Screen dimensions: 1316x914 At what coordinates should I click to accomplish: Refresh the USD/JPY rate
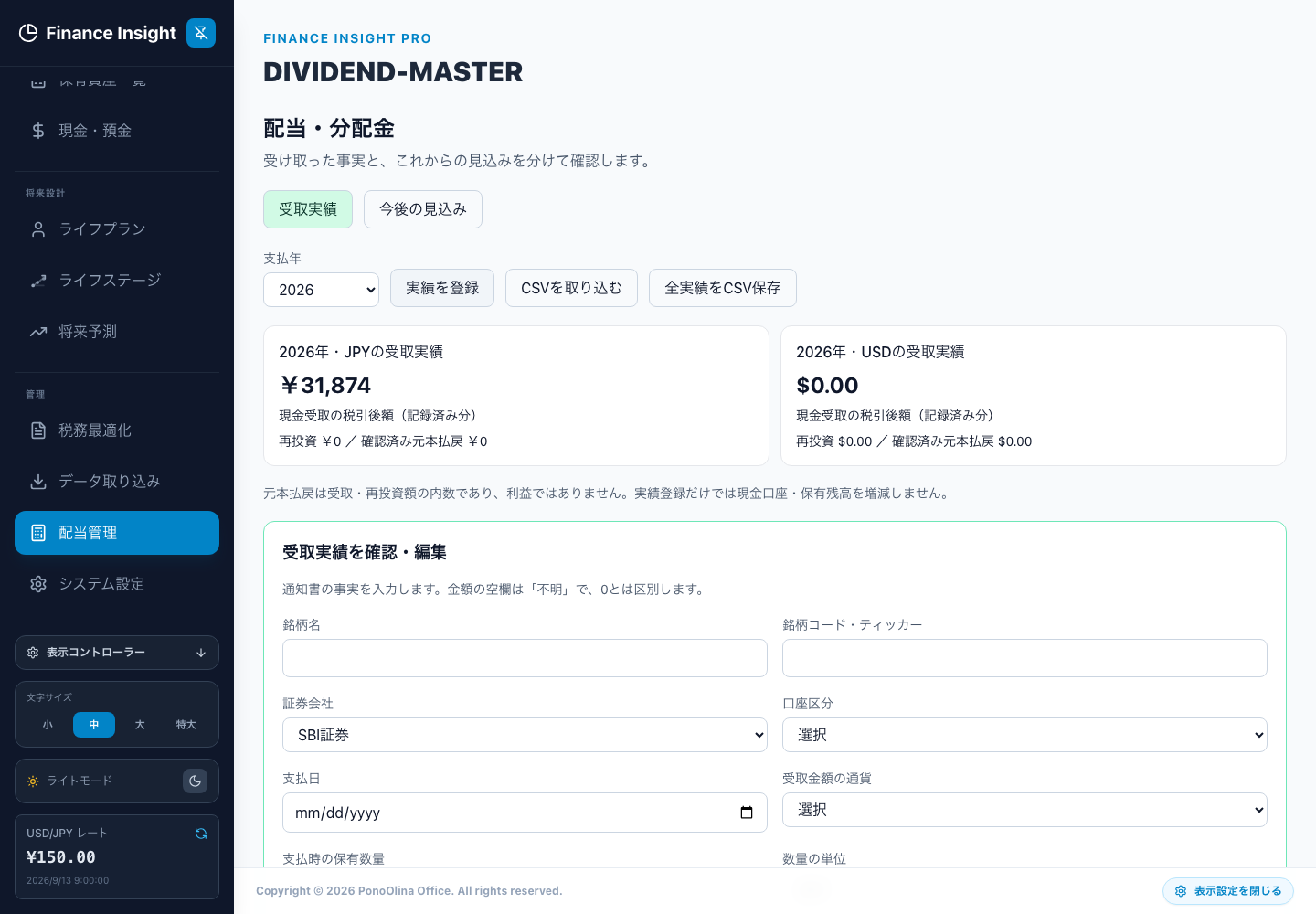coord(201,834)
